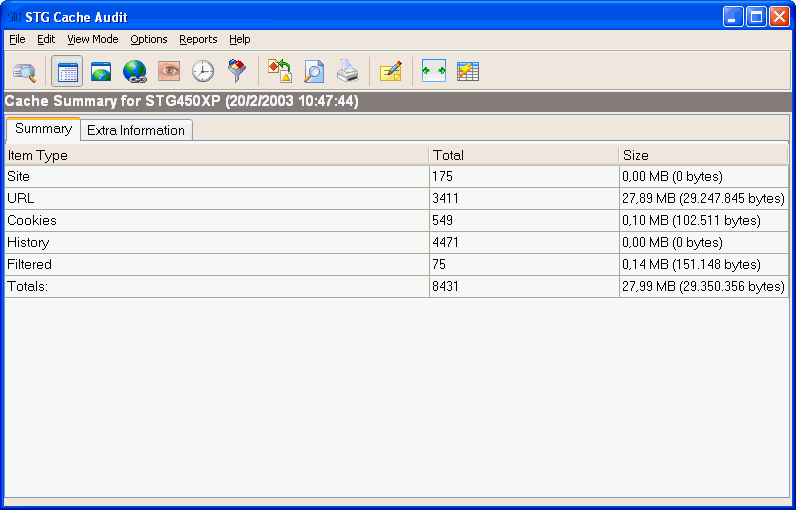
Task: Click the History row size 0,00 MB
Action: click(672, 243)
